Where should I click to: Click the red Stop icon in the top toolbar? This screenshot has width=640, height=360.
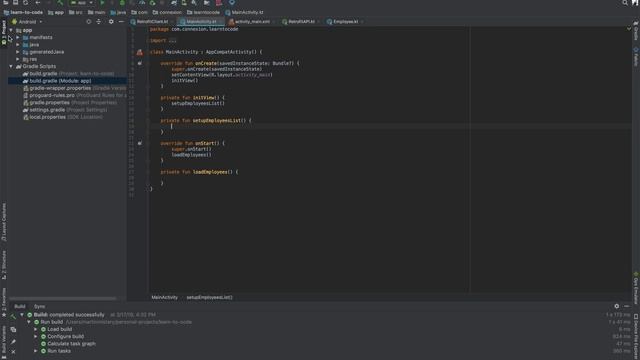[219, 3]
